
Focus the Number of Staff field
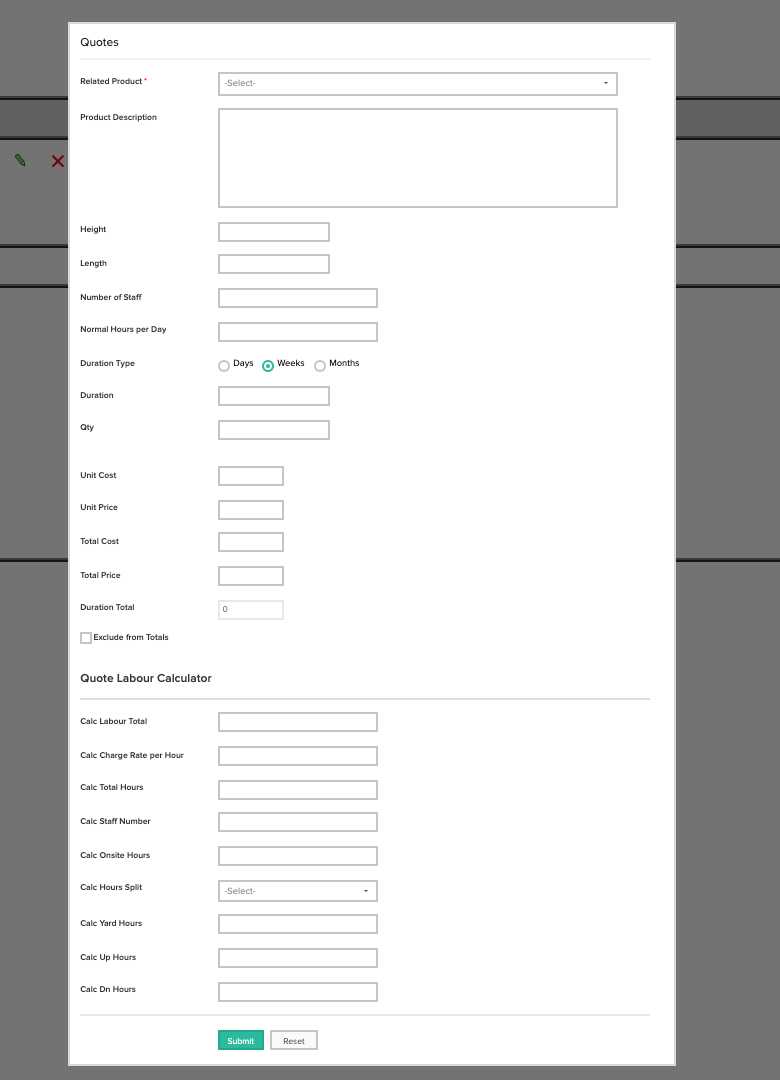pyautogui.click(x=298, y=298)
